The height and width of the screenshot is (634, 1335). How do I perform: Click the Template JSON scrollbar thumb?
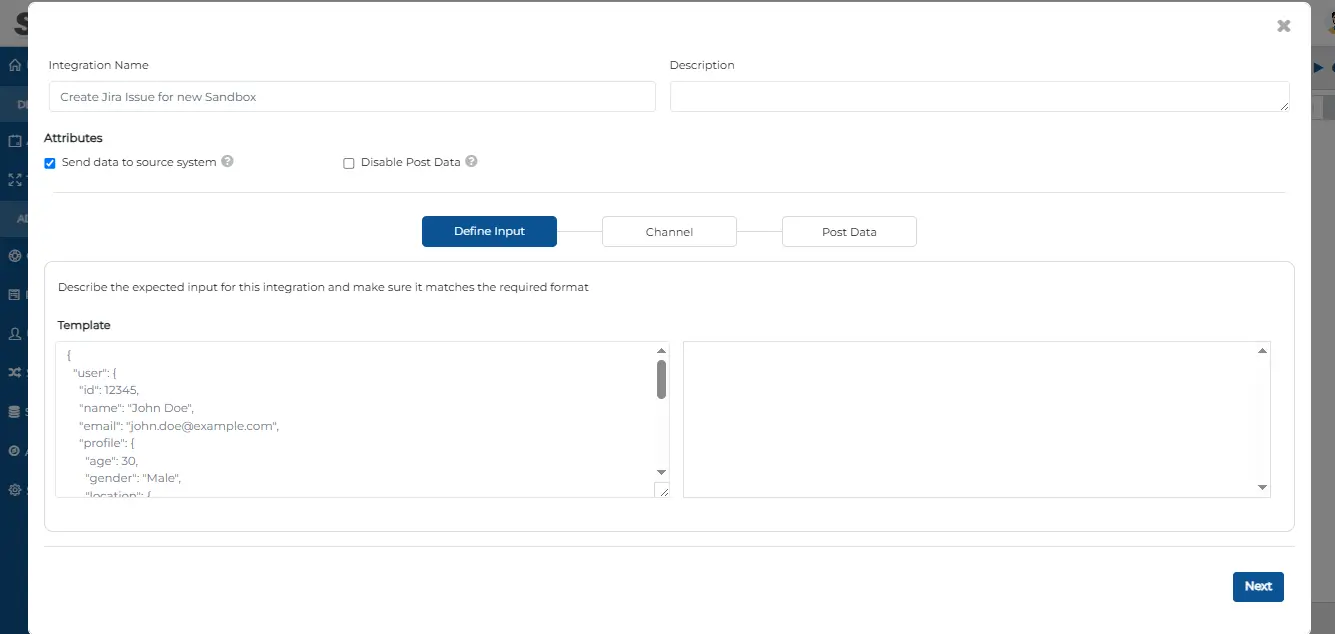point(661,380)
